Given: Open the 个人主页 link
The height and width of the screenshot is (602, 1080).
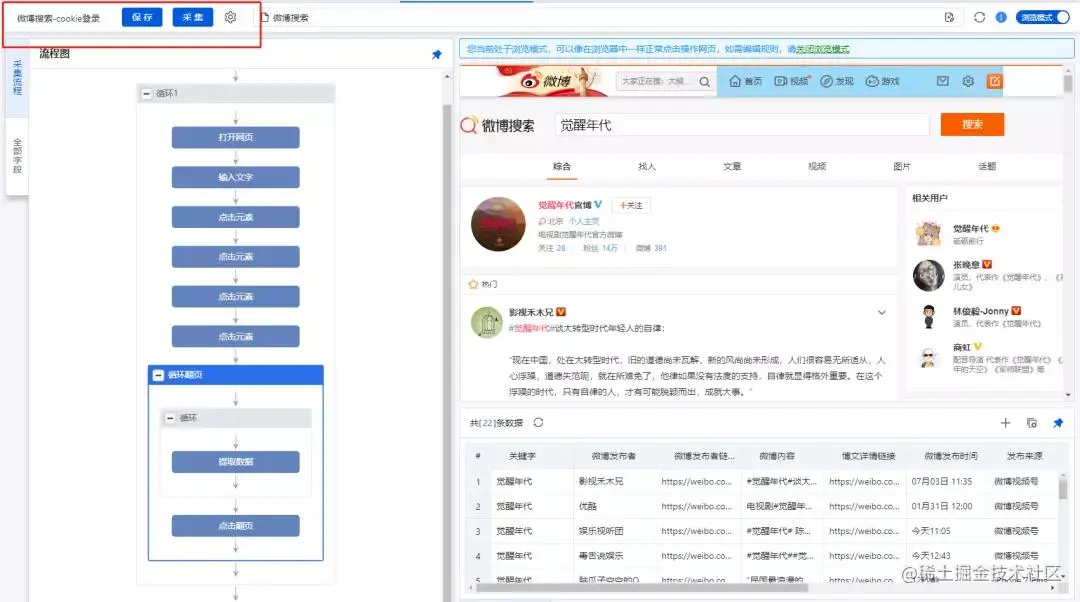Looking at the screenshot, I should point(584,221).
